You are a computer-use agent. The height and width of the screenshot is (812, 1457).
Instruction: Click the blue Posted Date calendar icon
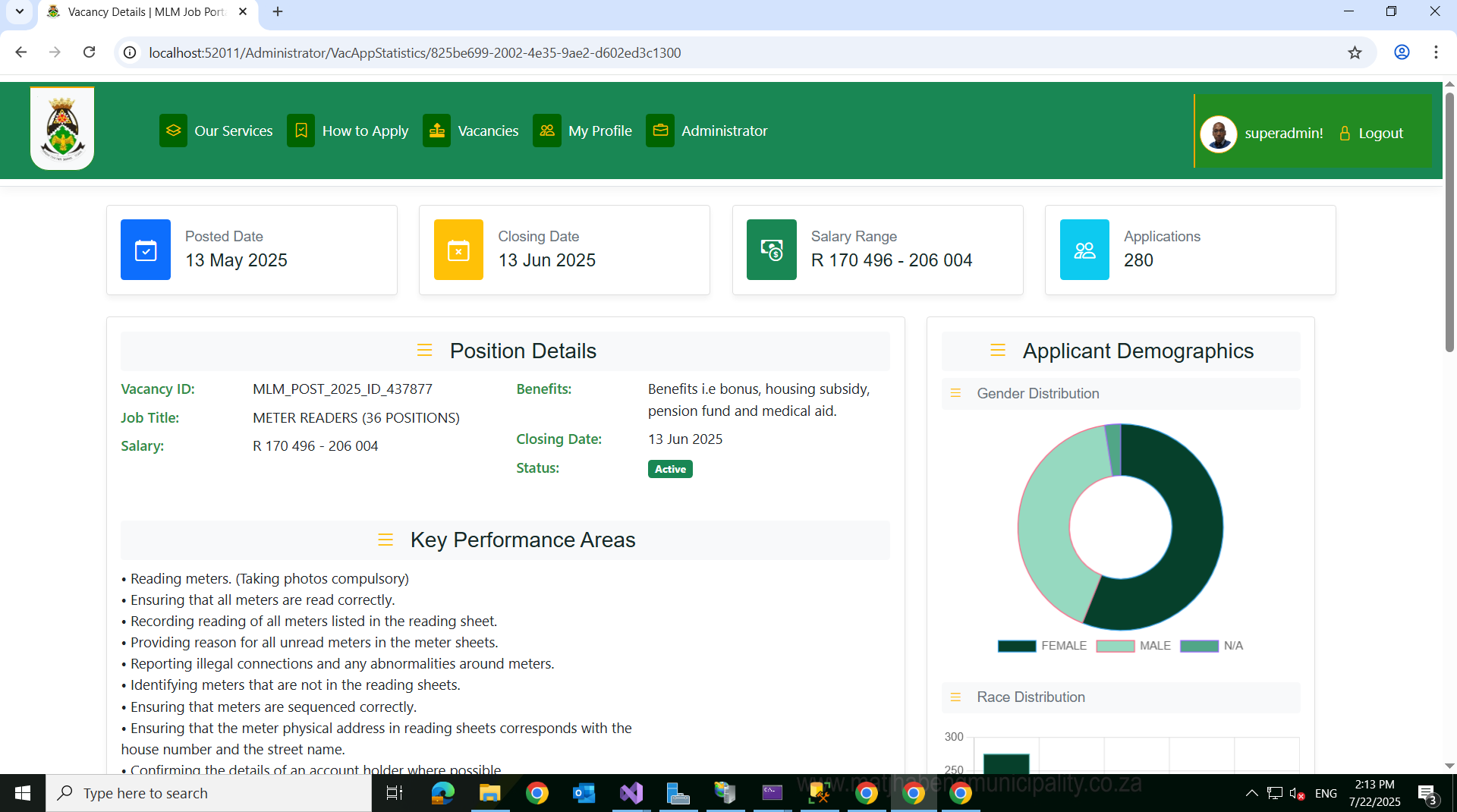coord(146,250)
